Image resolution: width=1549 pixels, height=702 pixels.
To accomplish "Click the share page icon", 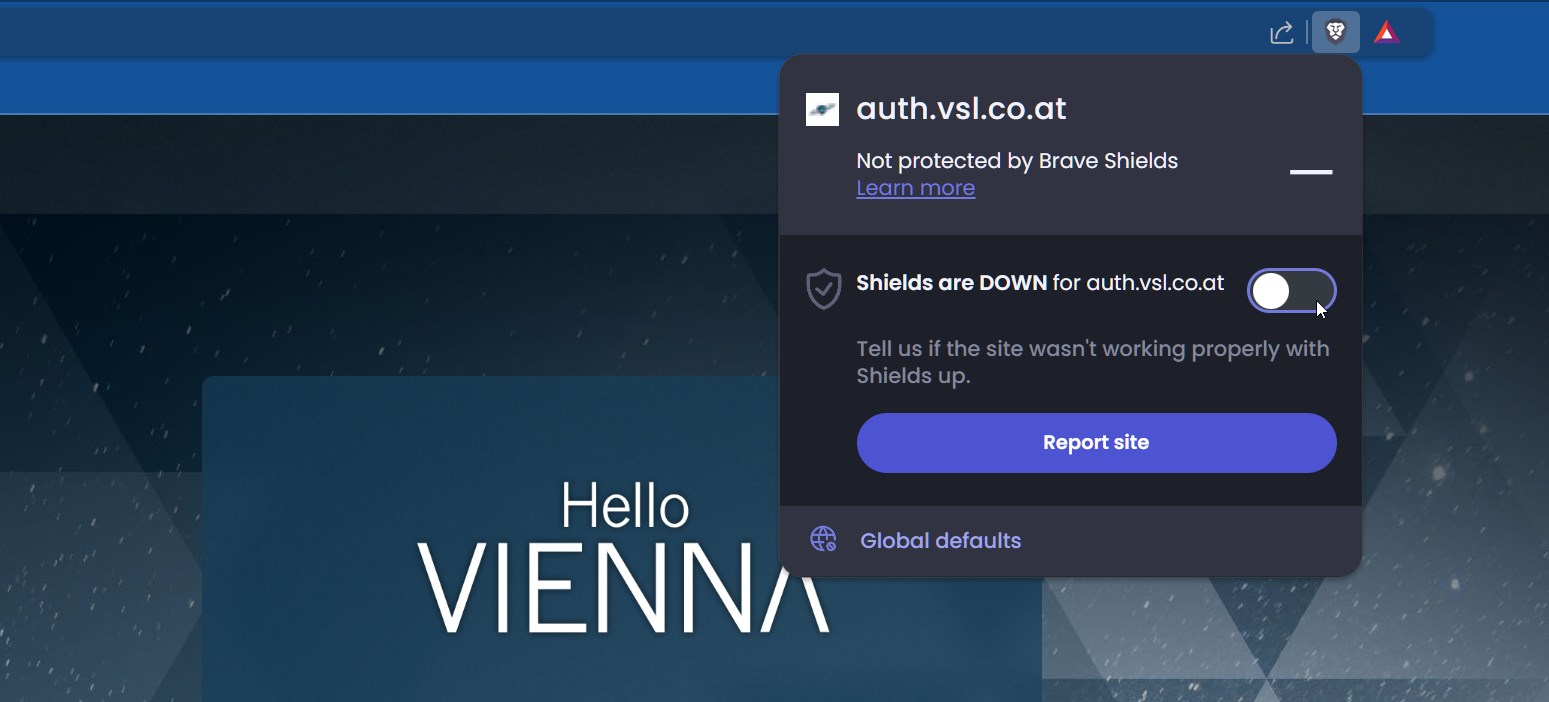I will point(1281,33).
